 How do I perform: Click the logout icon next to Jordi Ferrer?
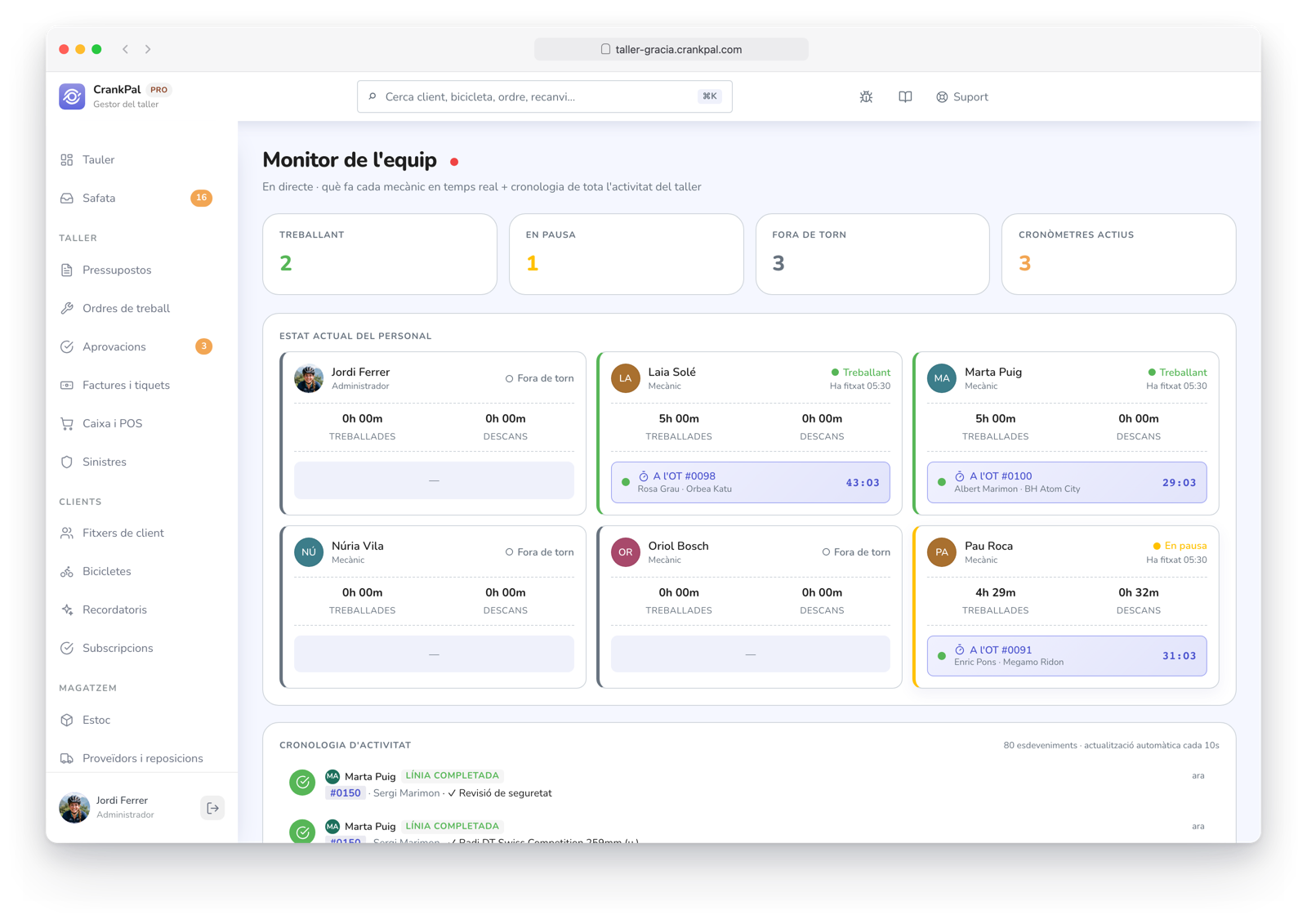coord(212,808)
